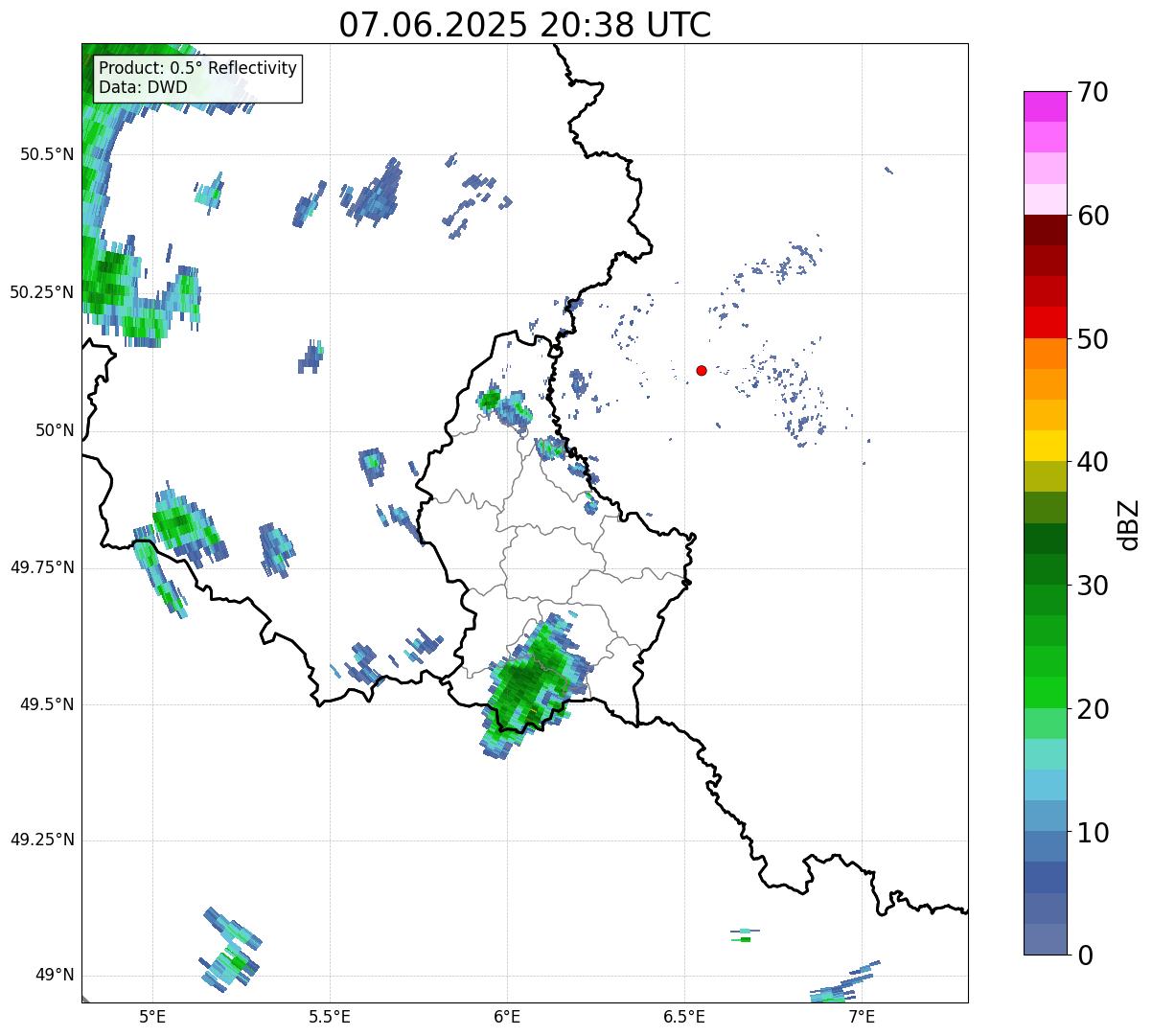Click the '49.75°N' latitude label
Viewport: 1152px width, 1036px height.
[41, 567]
